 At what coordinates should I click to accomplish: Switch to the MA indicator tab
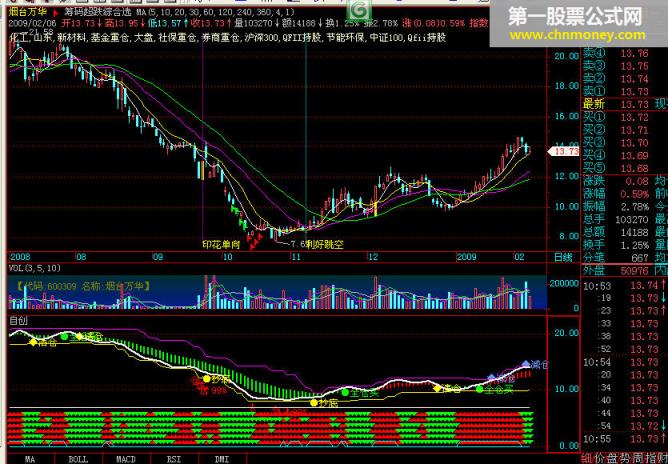coord(29,460)
